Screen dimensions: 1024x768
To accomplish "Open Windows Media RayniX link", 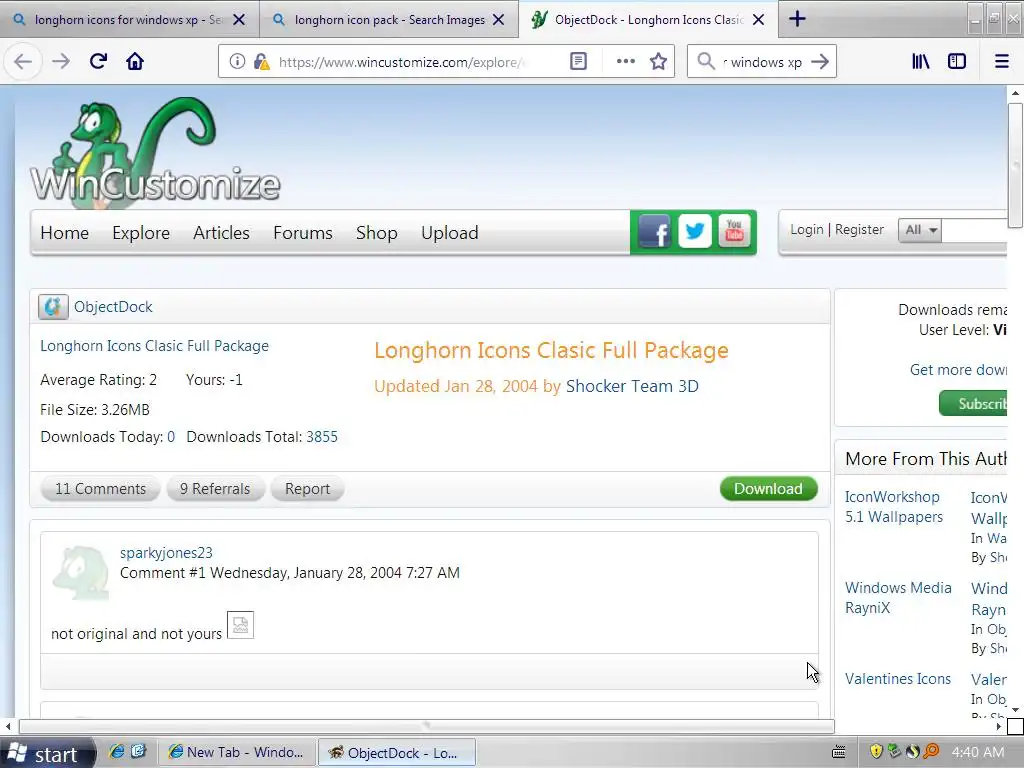I will point(898,598).
